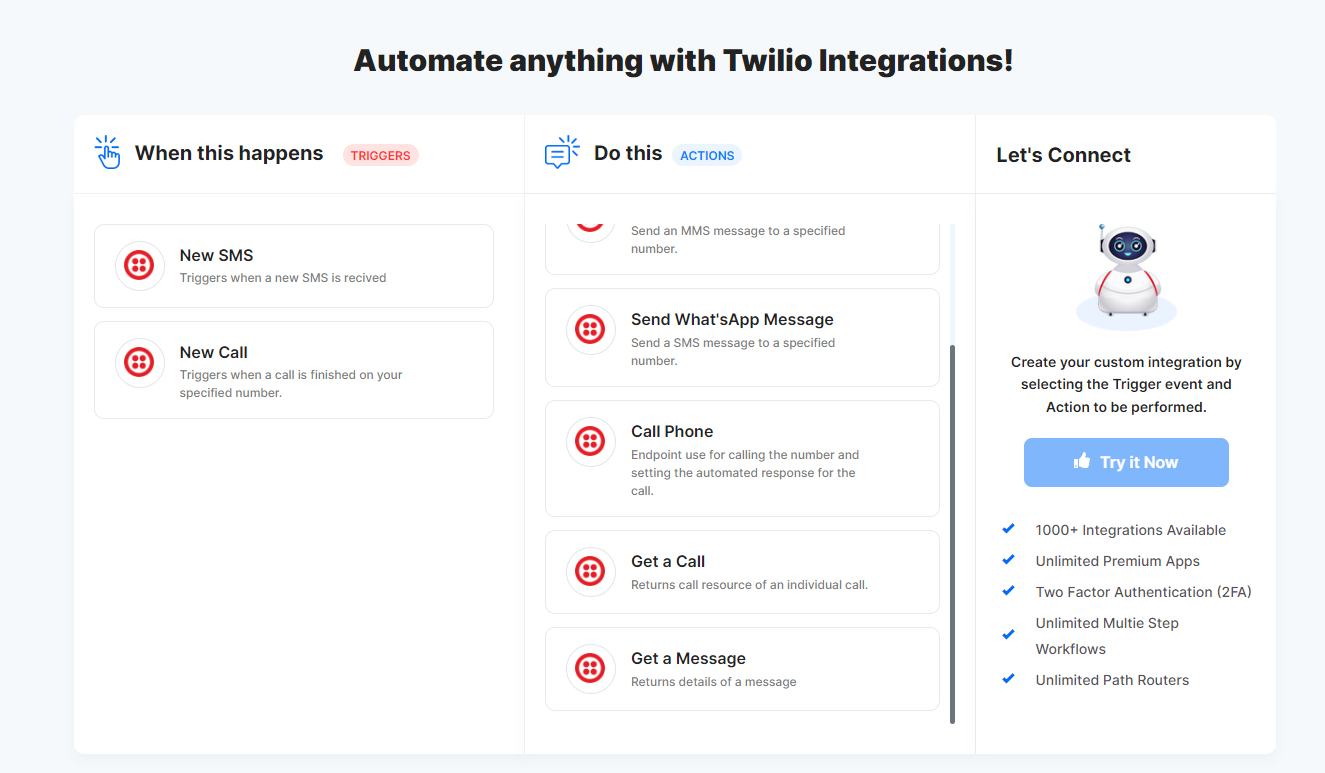Click the actions list scrollbar thumb
The height and width of the screenshot is (773, 1325).
[x=952, y=534]
